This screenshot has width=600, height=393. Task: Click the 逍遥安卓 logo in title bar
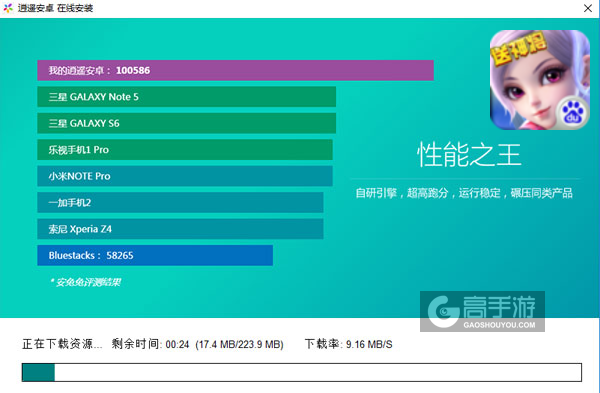pyautogui.click(x=8, y=8)
